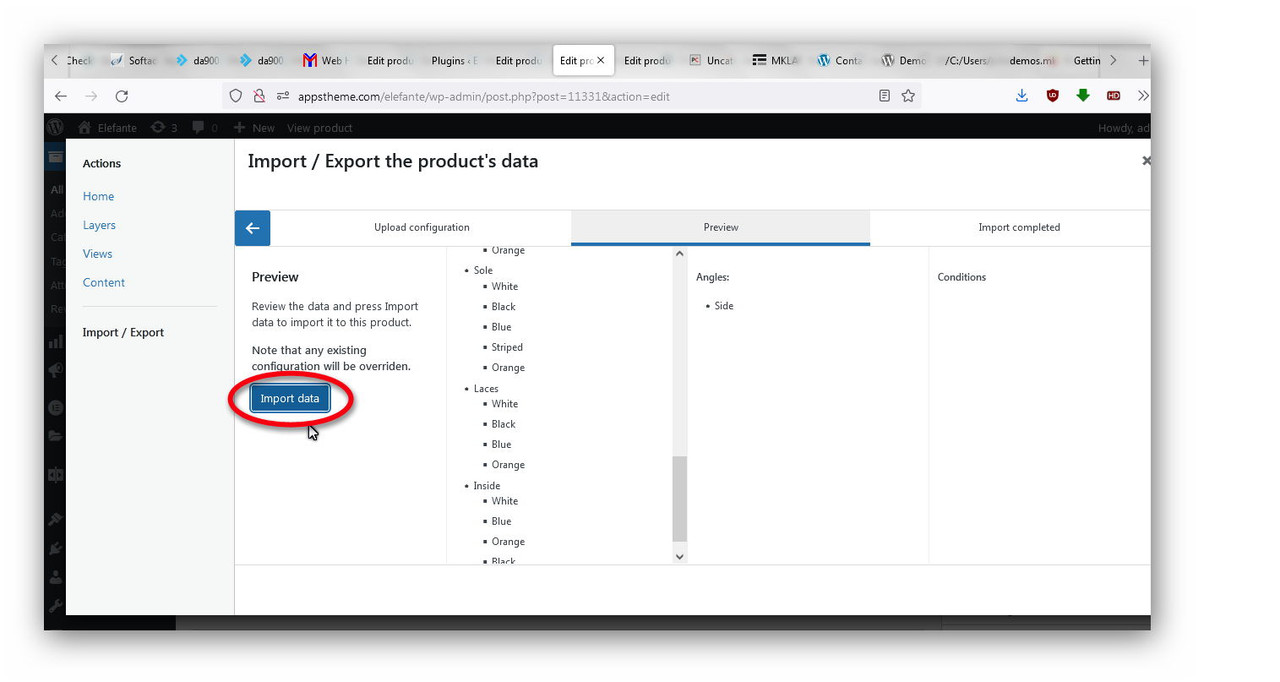
Task: Click the green download arrow extension
Action: (1083, 96)
